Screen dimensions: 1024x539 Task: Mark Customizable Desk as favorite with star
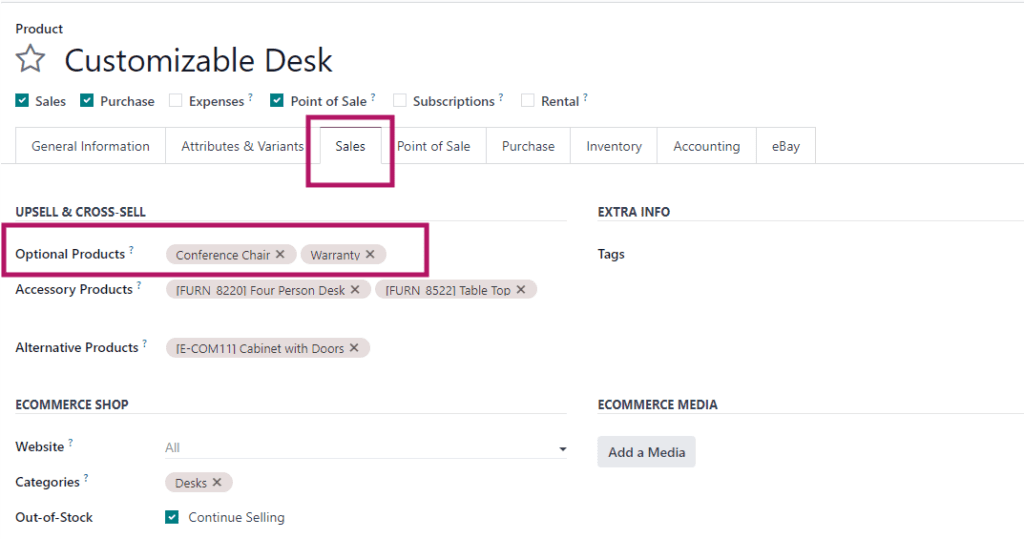[x=31, y=60]
